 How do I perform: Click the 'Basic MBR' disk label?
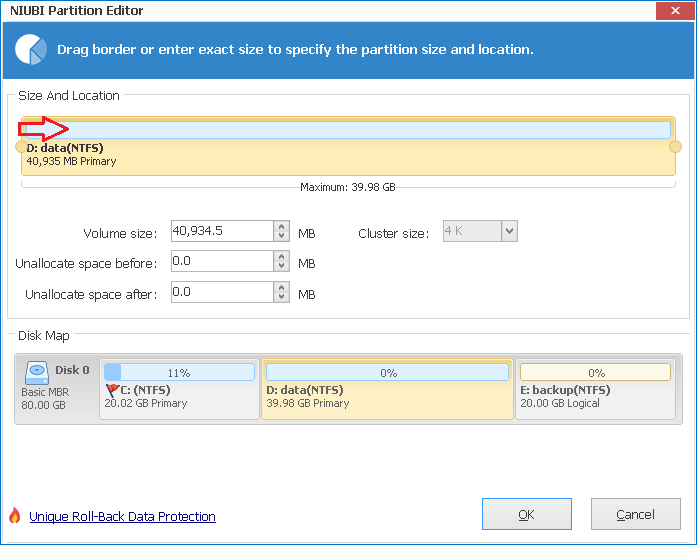(45, 392)
